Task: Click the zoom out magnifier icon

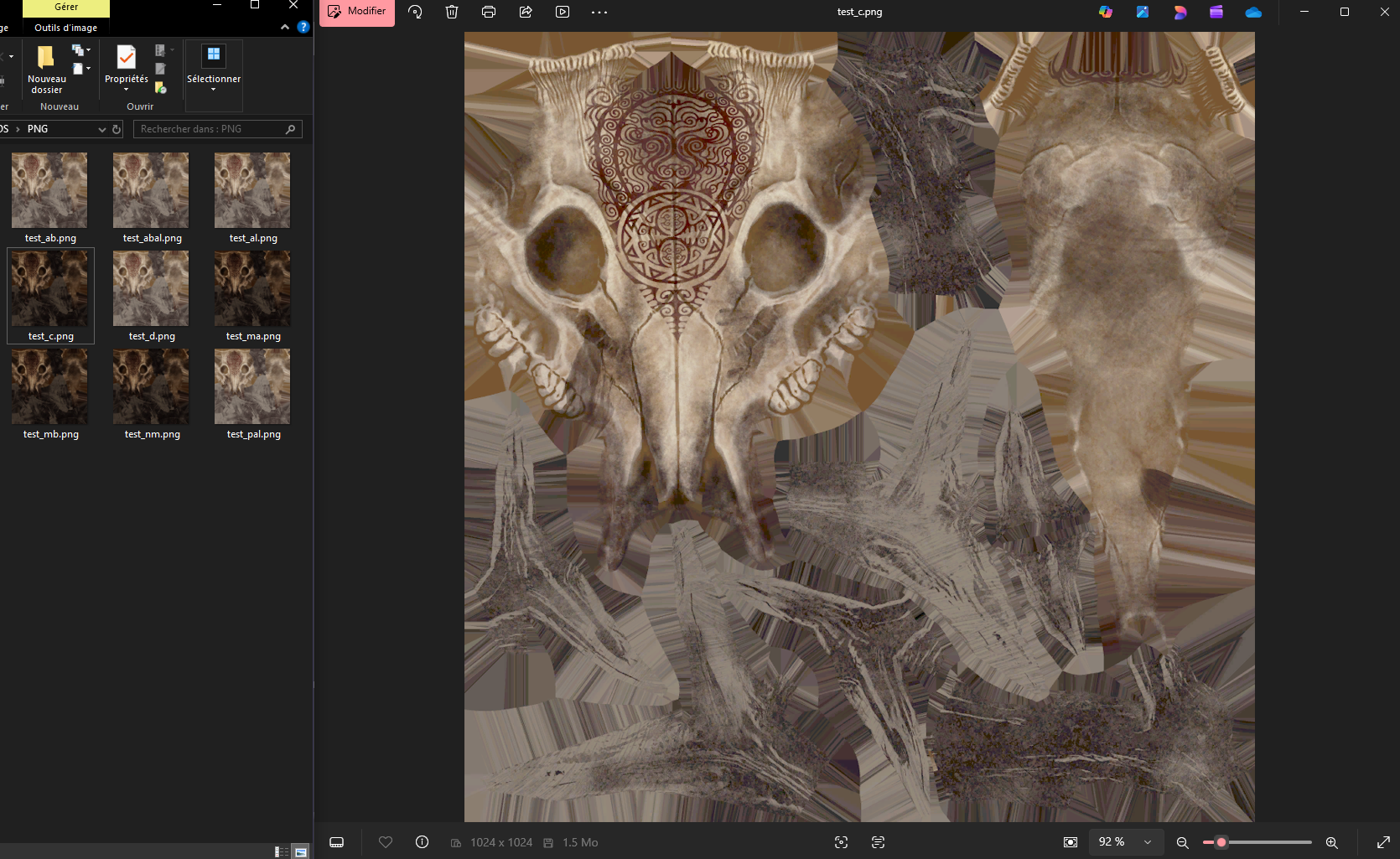Action: [x=1182, y=842]
